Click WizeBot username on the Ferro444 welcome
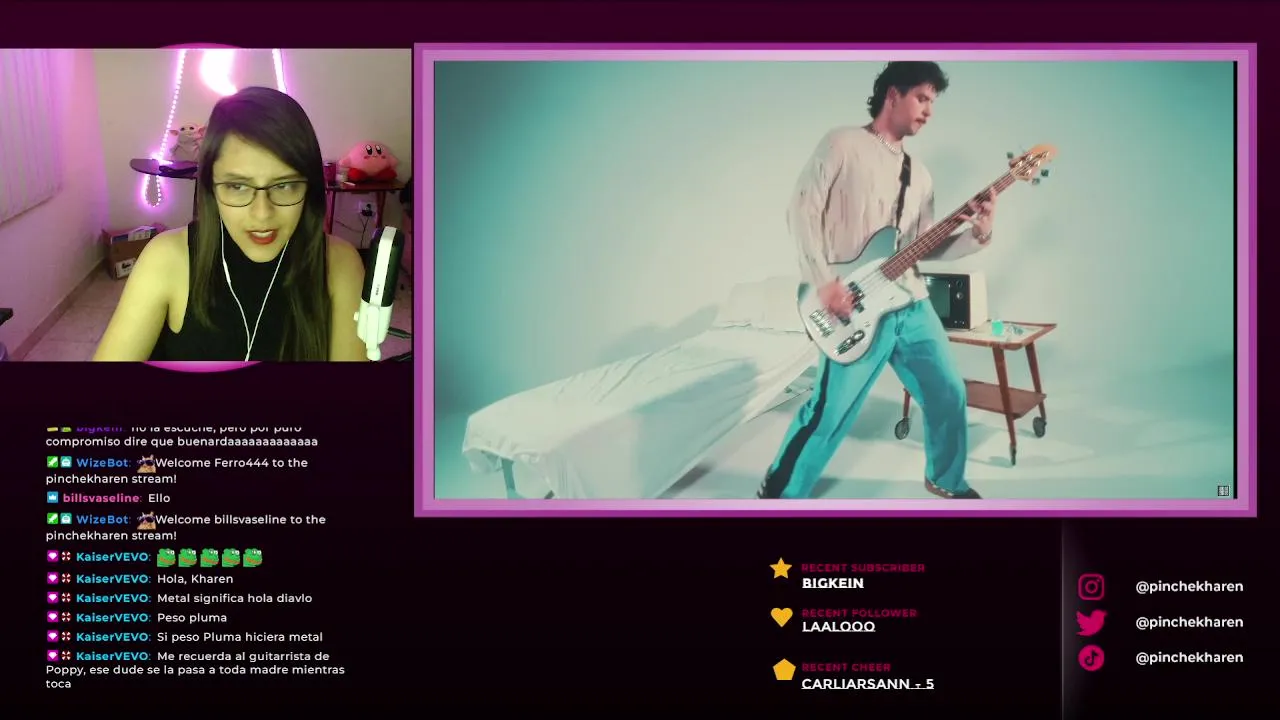 coord(103,463)
